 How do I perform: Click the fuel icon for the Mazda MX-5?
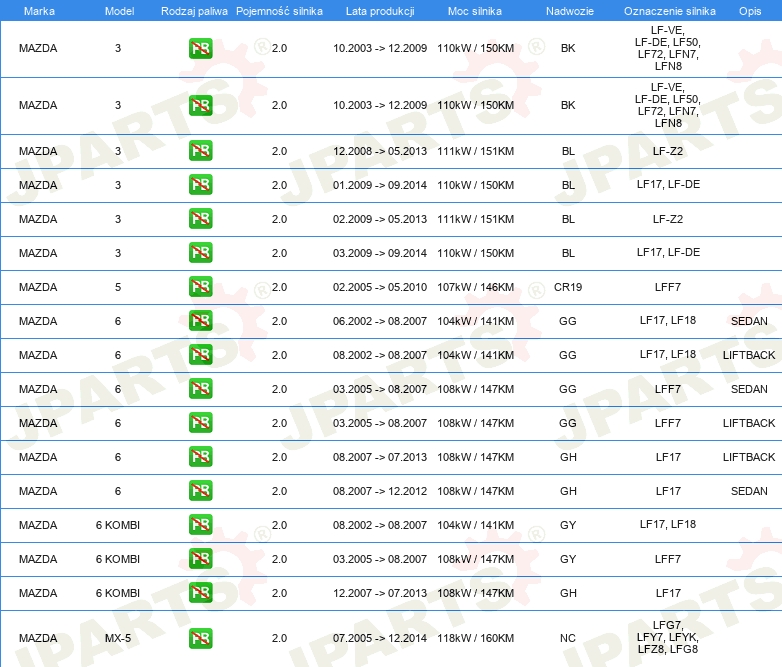click(200, 638)
